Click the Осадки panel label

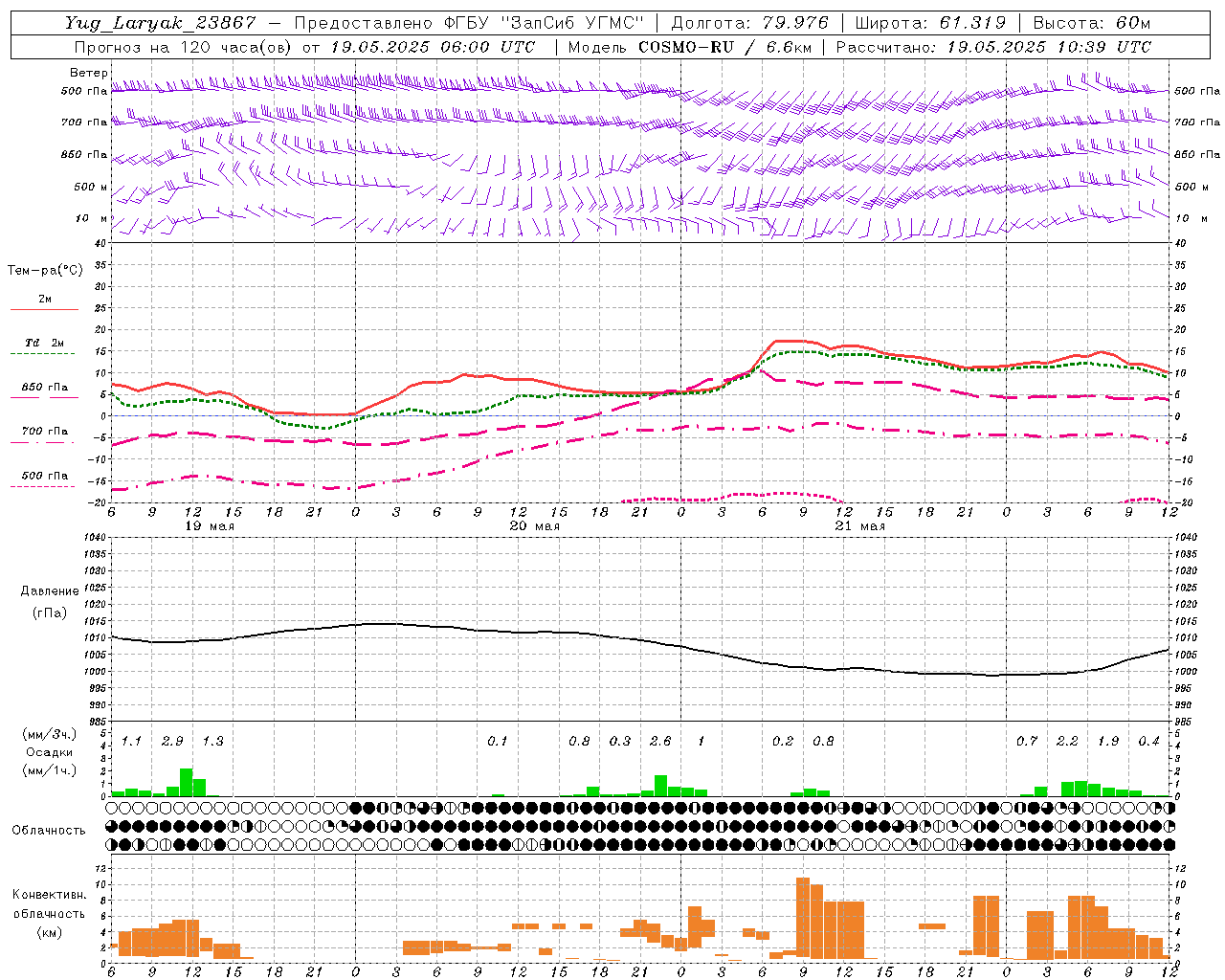click(x=50, y=752)
